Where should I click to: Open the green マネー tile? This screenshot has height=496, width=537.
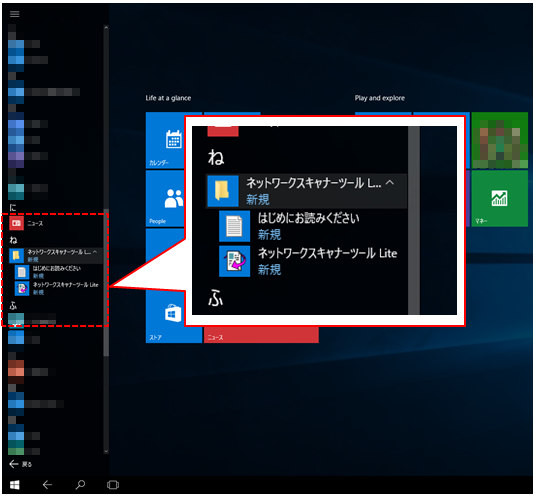(x=499, y=199)
